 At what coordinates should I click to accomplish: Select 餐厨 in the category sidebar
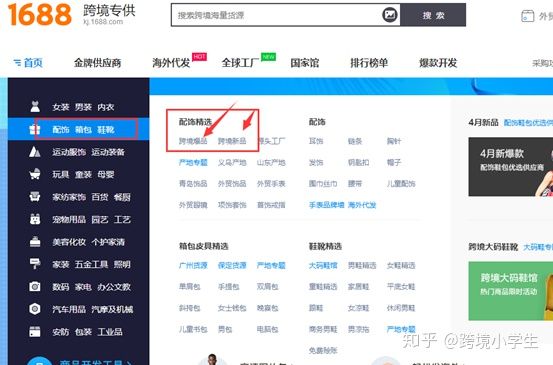coord(122,197)
